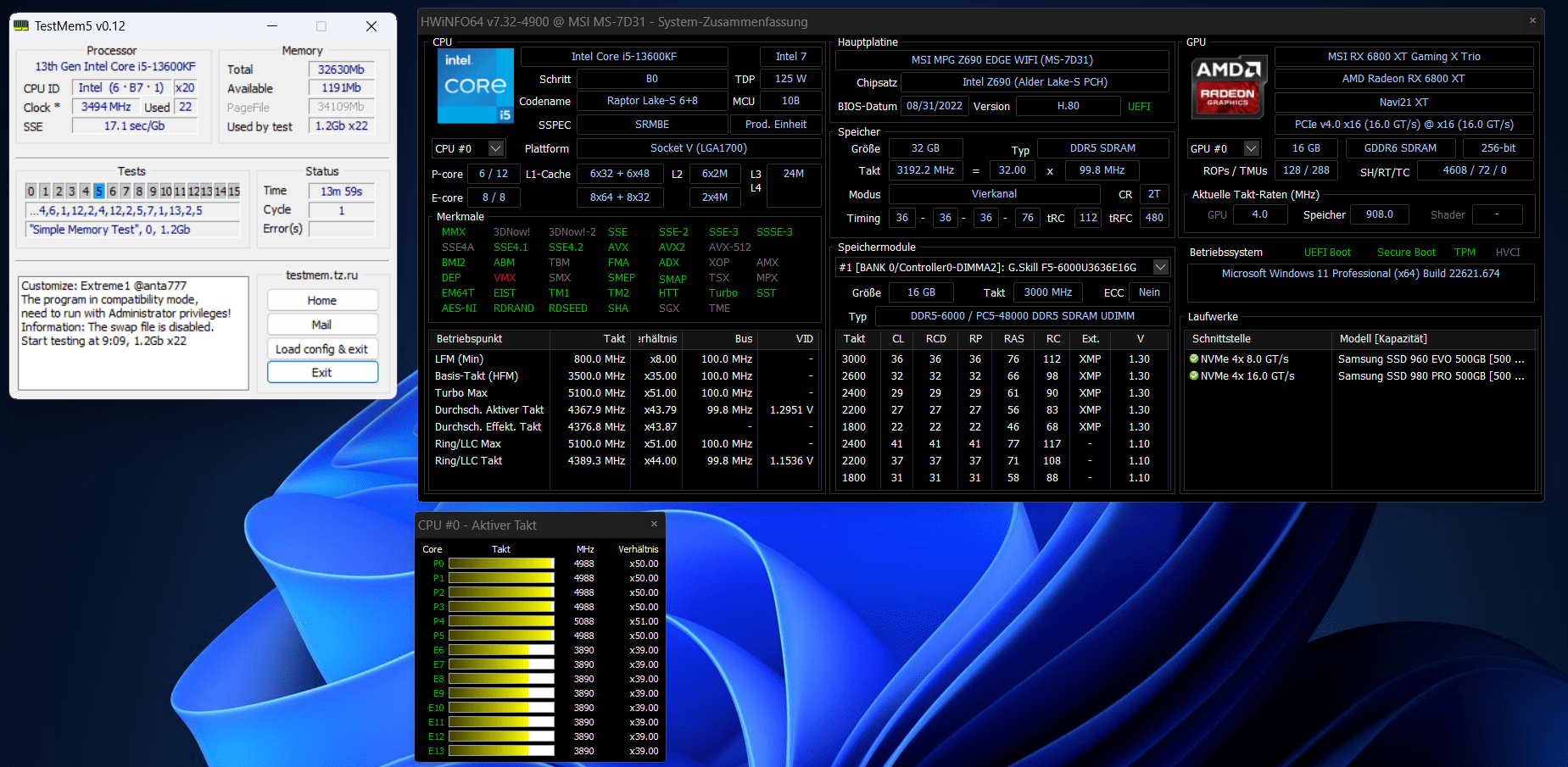Click the 'Navi21 XT' GPU codename field

click(x=1404, y=103)
